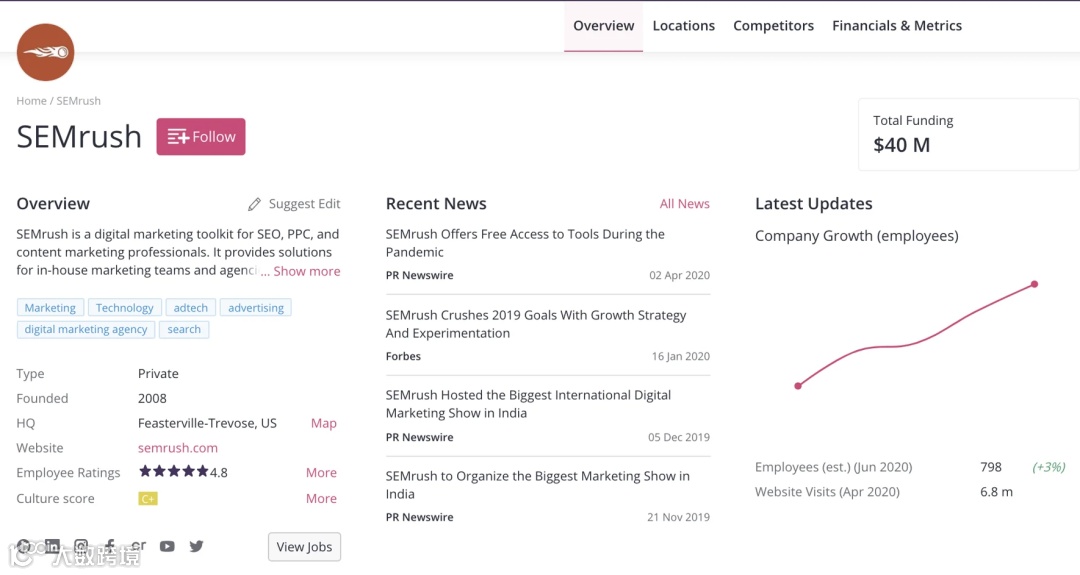Select the advertising tag
1080x575 pixels.
click(x=256, y=308)
